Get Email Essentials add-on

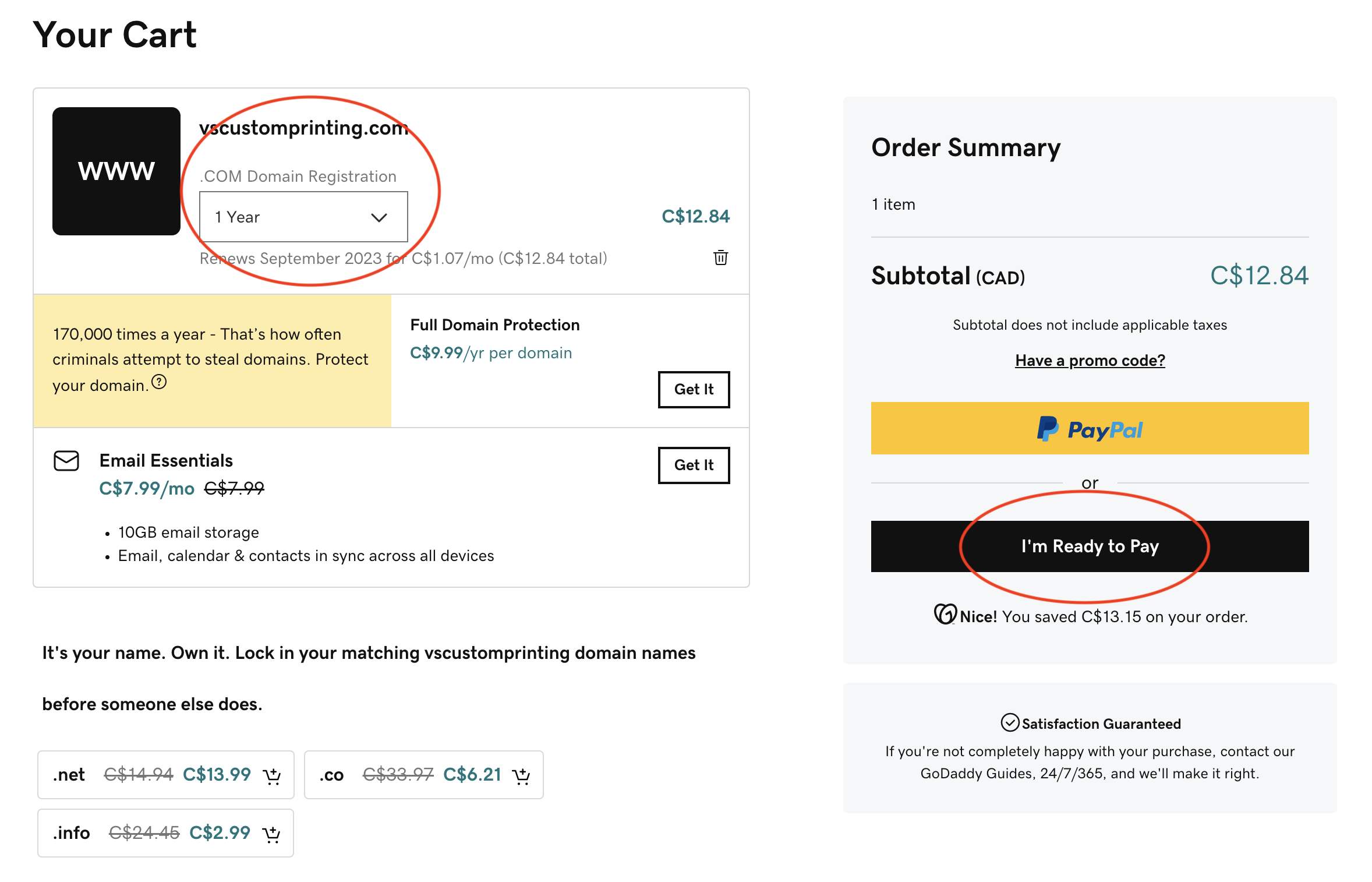(x=694, y=465)
